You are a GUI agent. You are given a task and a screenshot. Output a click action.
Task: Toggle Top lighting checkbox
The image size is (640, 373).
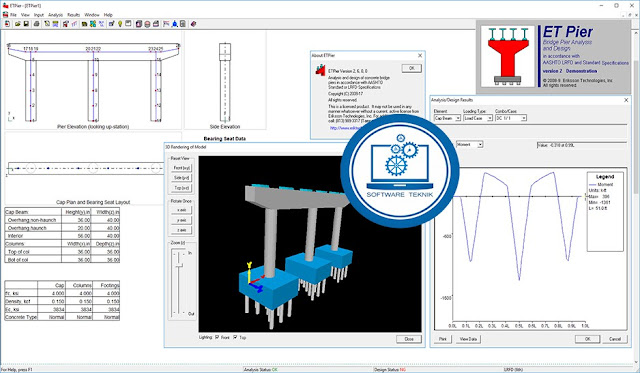pos(235,337)
